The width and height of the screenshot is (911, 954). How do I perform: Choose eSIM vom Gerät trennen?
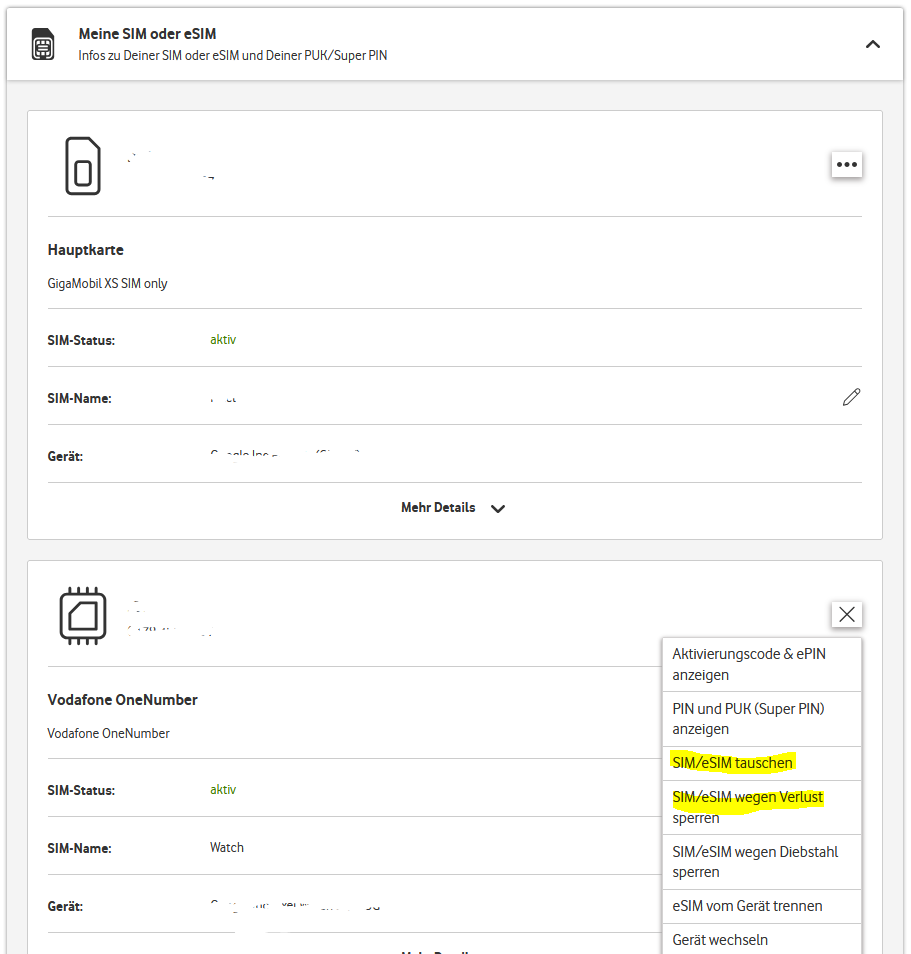747,906
